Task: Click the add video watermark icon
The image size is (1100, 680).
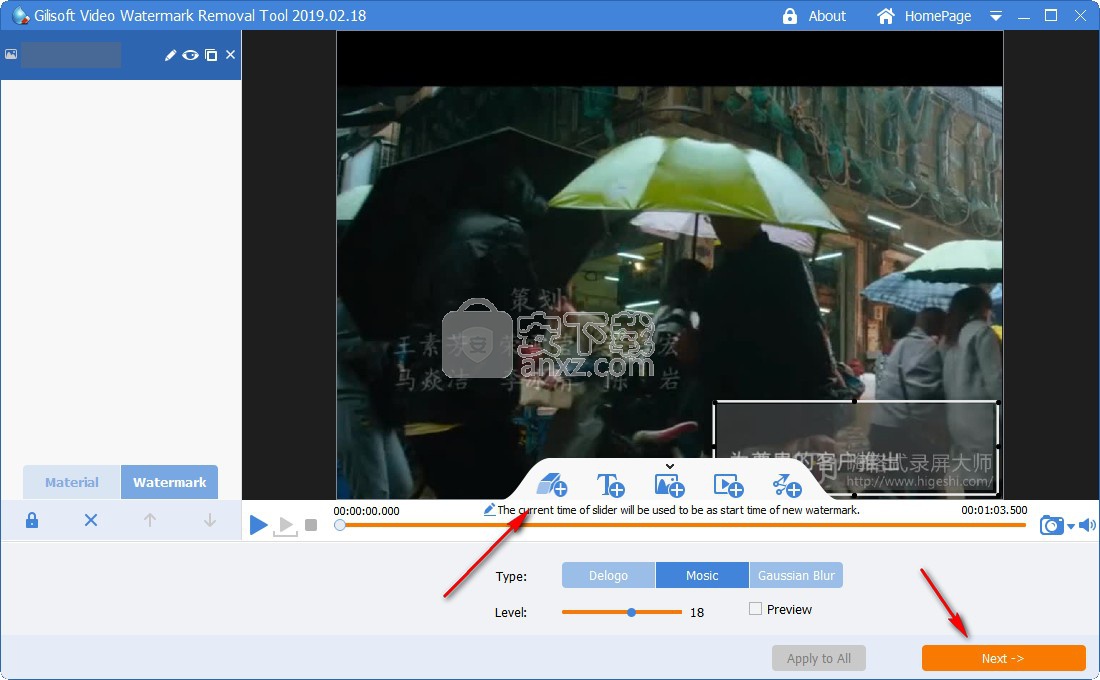Action: (728, 486)
